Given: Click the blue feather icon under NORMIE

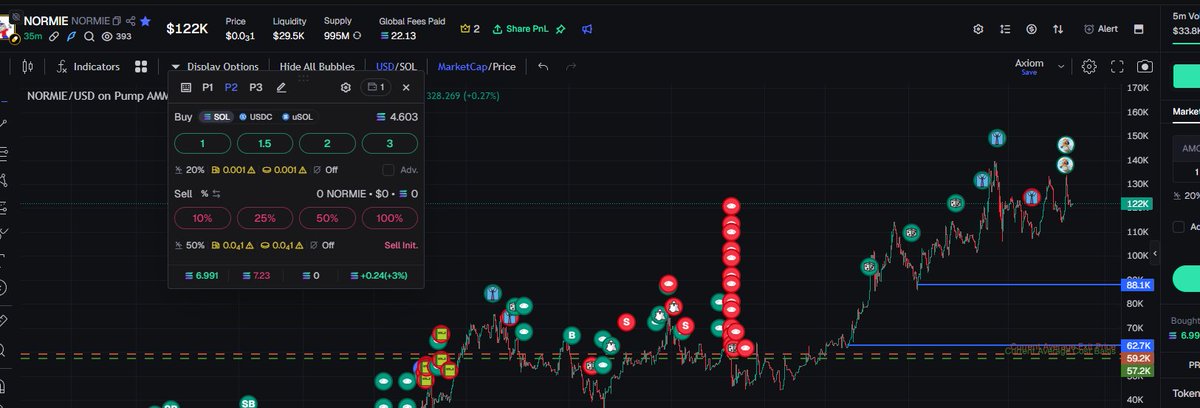Looking at the screenshot, I should pyautogui.click(x=71, y=36).
